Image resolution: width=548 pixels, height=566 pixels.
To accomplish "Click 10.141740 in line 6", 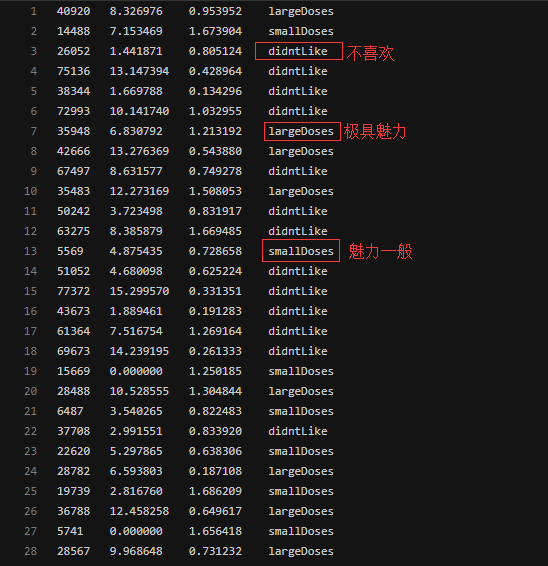I will [139, 111].
